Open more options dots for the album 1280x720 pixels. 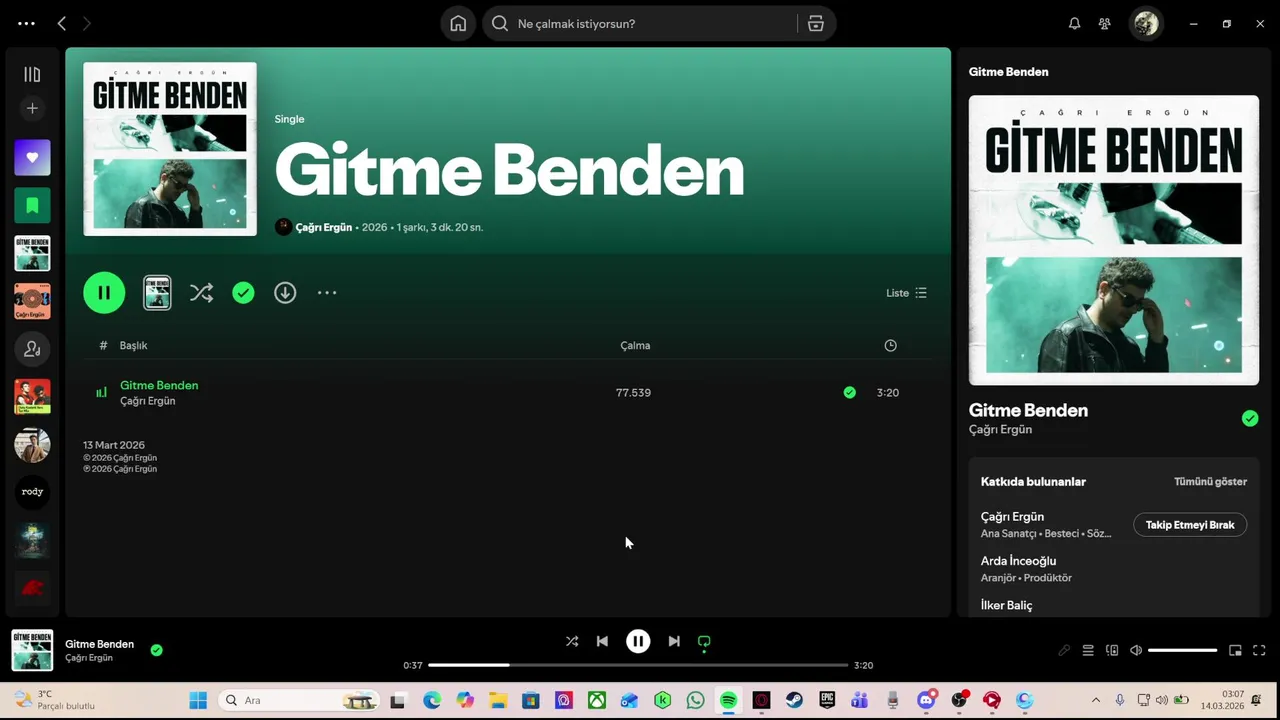click(x=327, y=293)
